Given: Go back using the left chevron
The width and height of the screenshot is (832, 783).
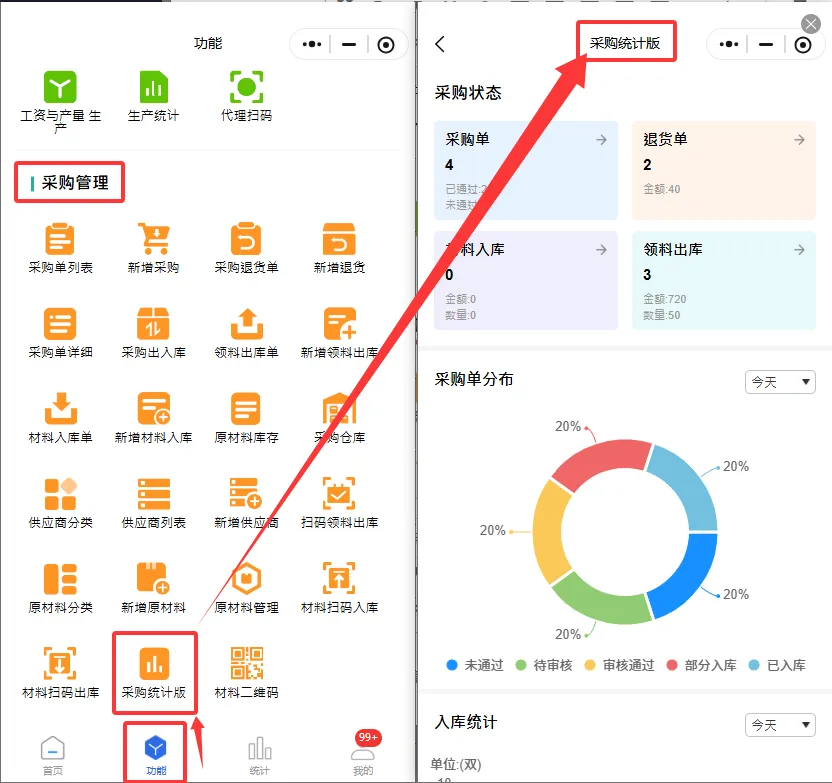Looking at the screenshot, I should (440, 44).
